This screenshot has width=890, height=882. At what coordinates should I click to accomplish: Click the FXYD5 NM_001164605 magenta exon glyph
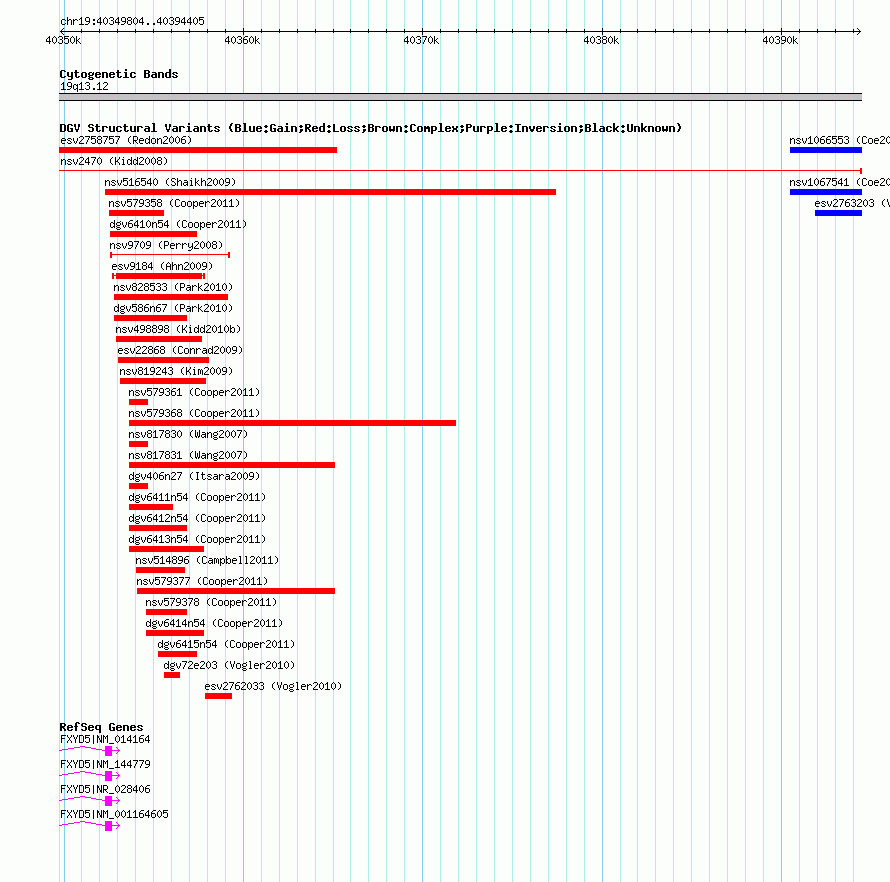[x=108, y=826]
